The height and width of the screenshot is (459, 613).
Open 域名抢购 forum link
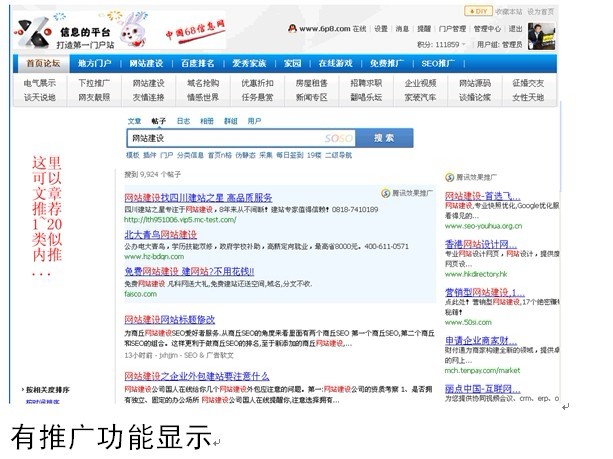[203, 83]
